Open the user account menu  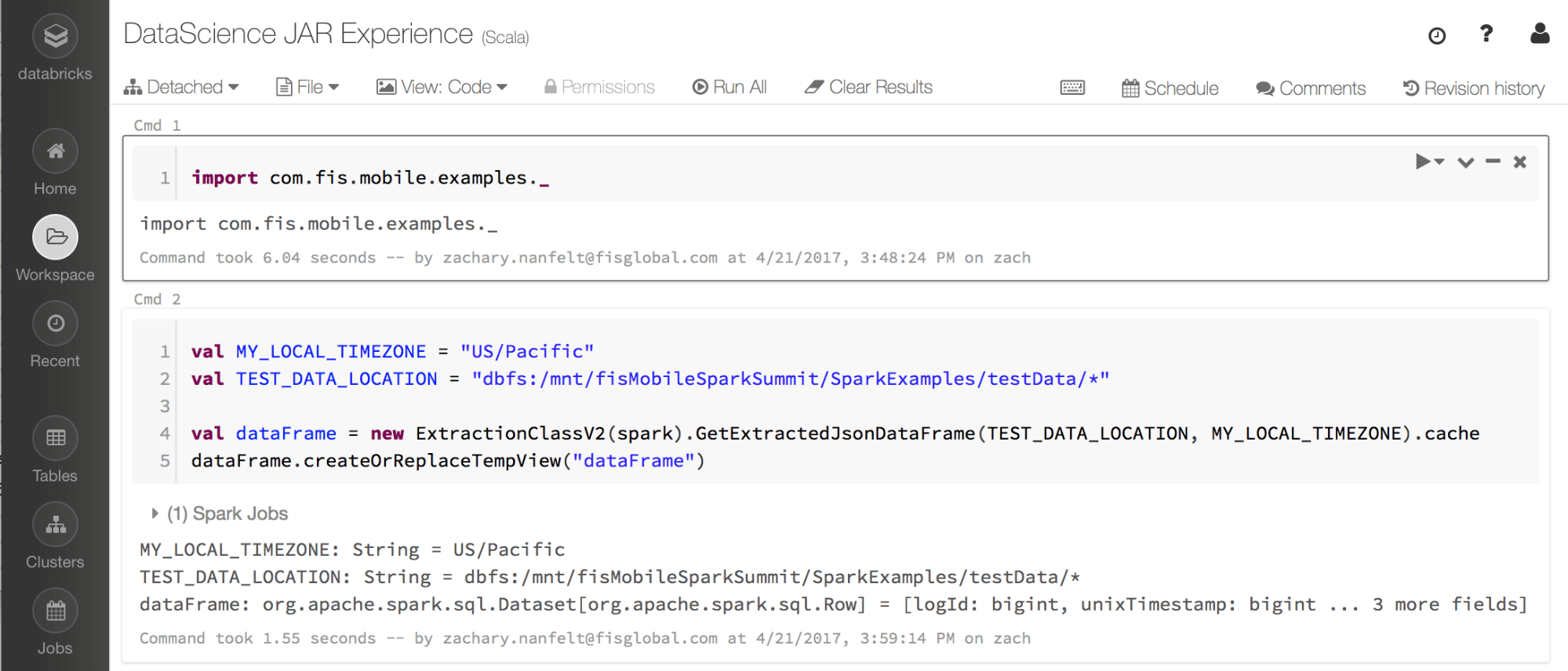click(1539, 34)
